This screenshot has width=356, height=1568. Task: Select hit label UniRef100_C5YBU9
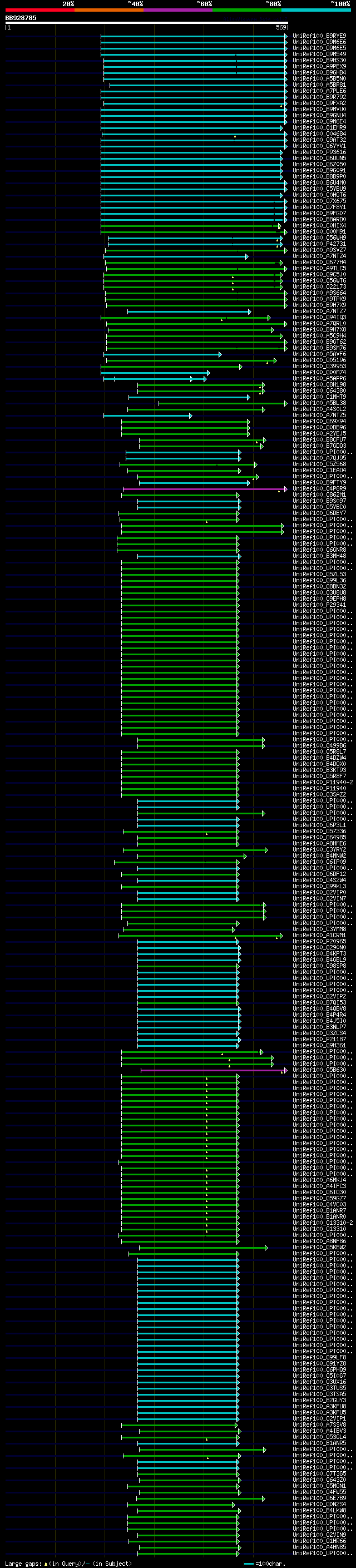pos(319,189)
